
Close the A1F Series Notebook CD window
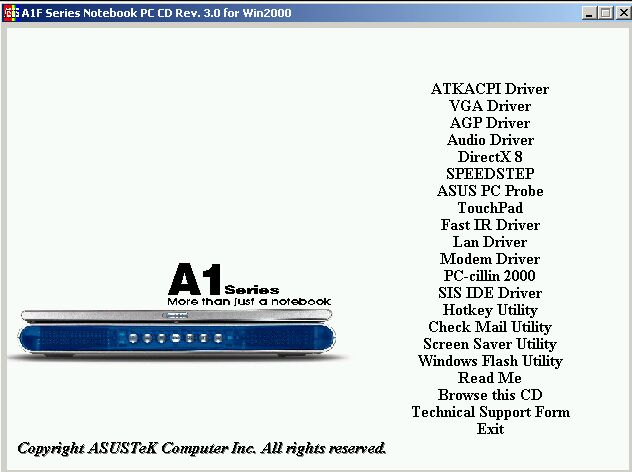point(623,13)
